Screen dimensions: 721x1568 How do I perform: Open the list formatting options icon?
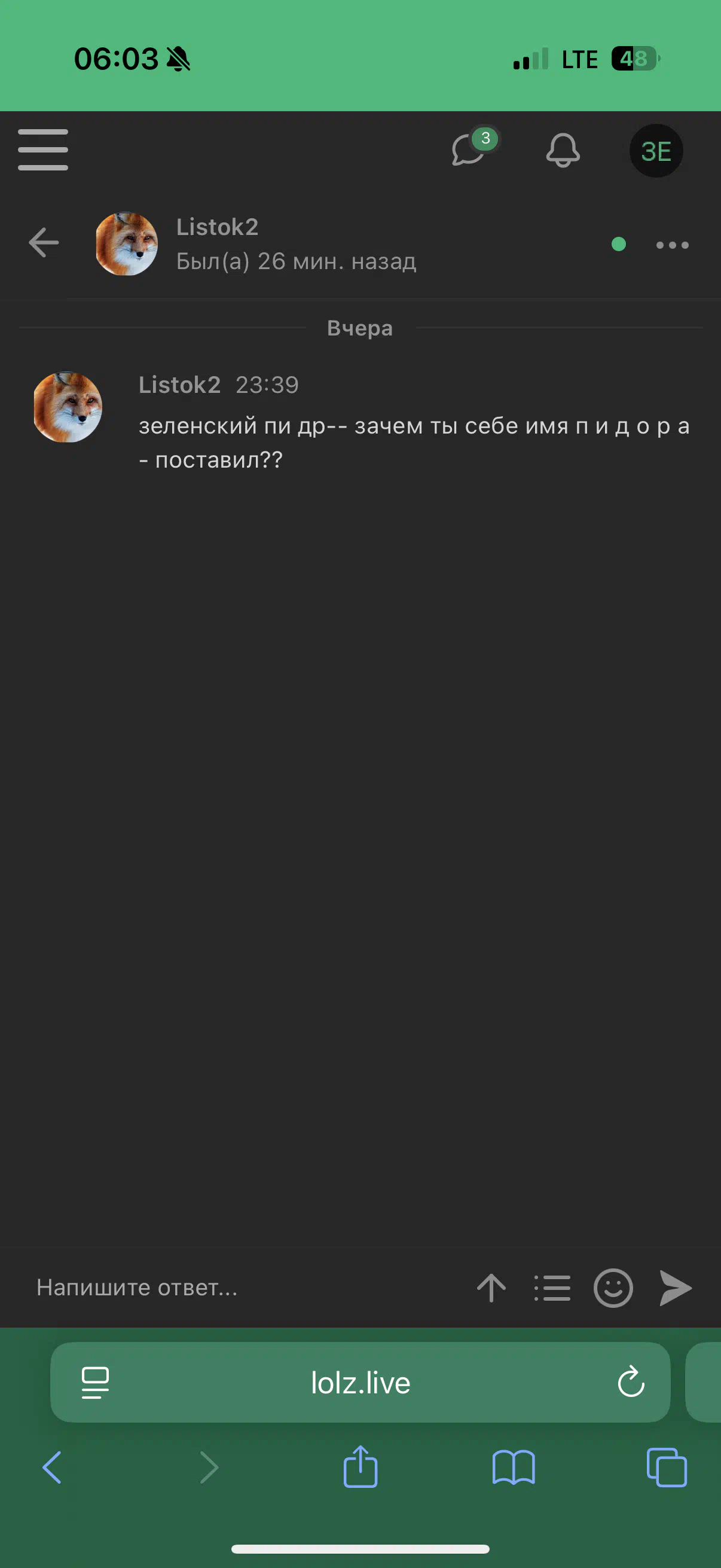click(x=552, y=1288)
